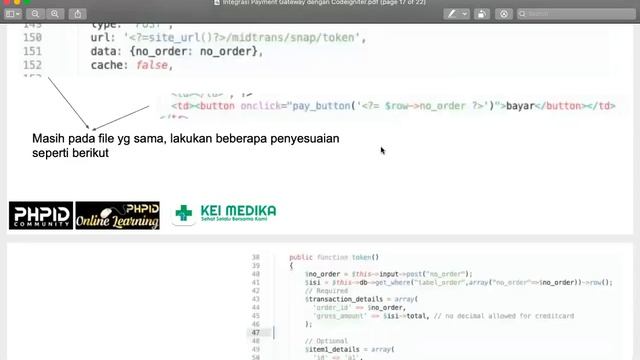
Task: Click the 'gross_amount' code line
Action: 443,316
